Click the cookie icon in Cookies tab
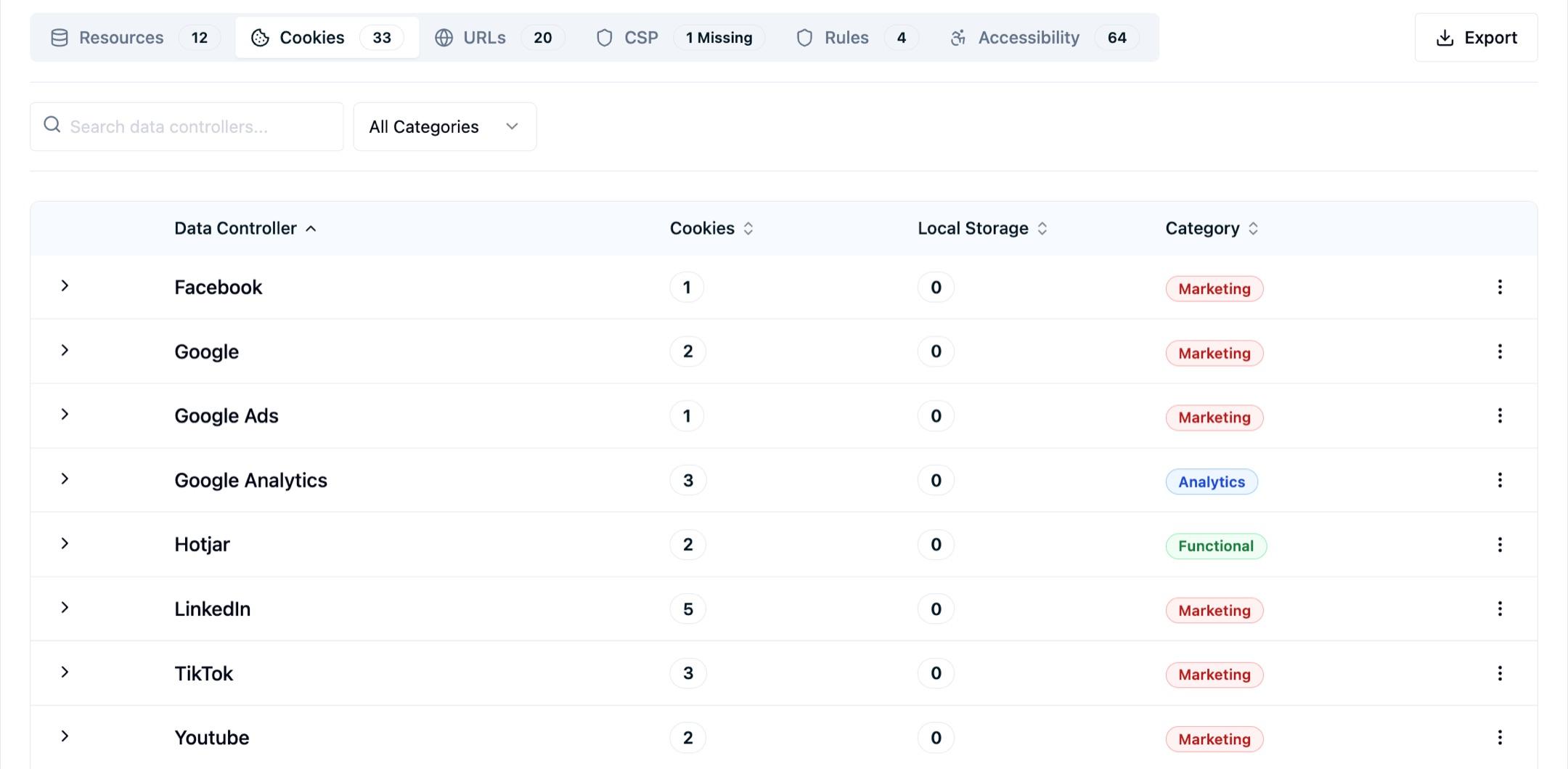1568x769 pixels. coord(260,38)
